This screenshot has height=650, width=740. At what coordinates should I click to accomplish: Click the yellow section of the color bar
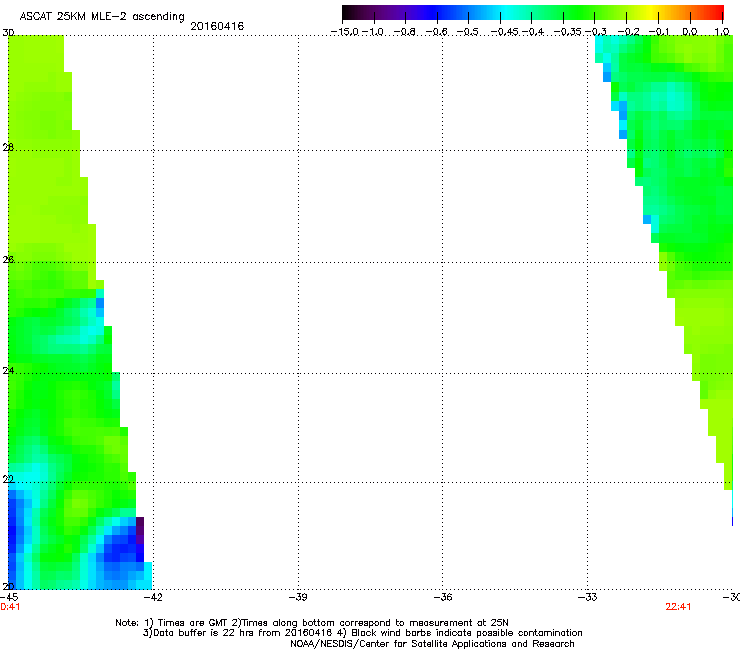point(654,12)
